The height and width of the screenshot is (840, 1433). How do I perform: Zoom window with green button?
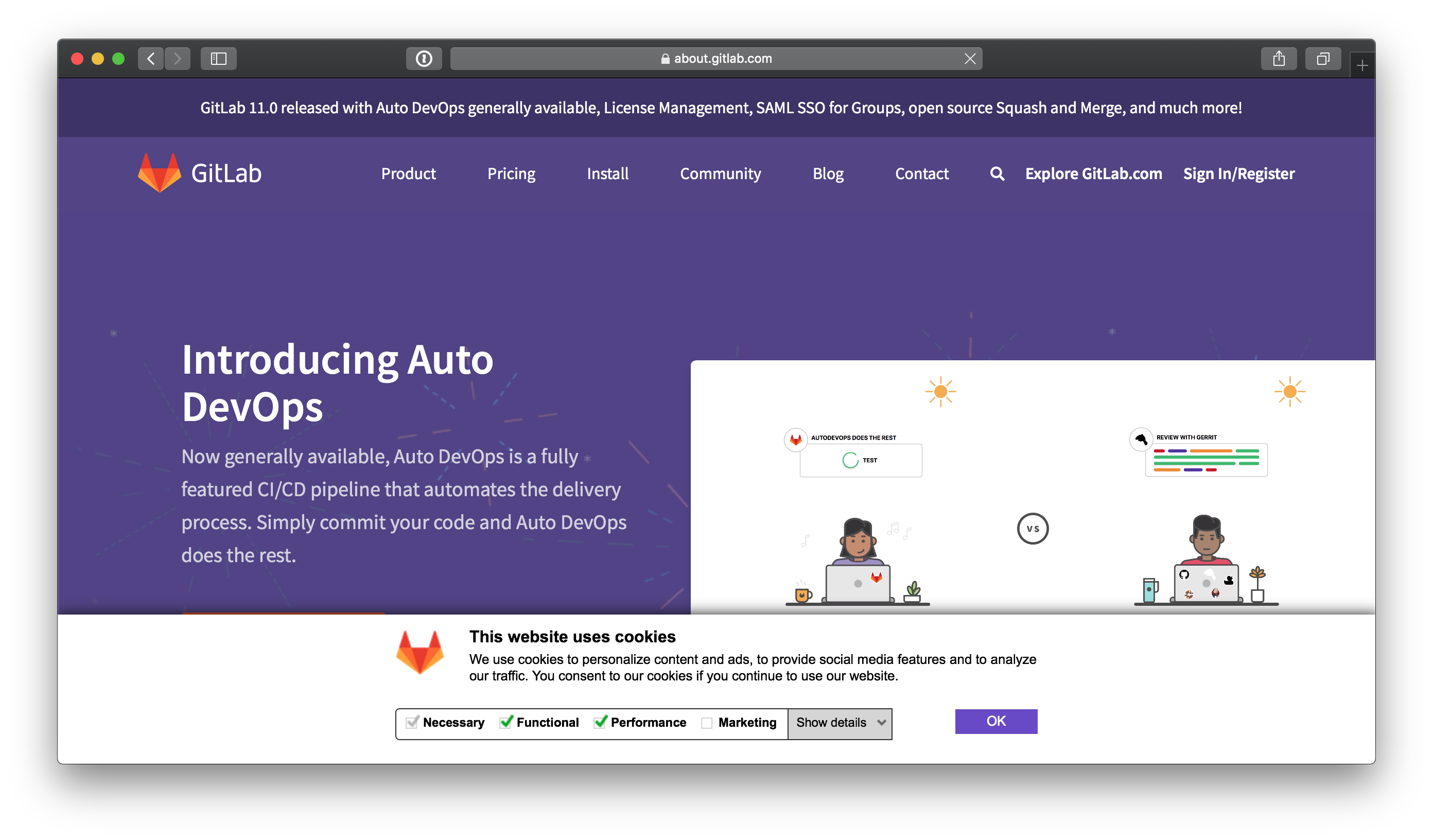tap(118, 59)
